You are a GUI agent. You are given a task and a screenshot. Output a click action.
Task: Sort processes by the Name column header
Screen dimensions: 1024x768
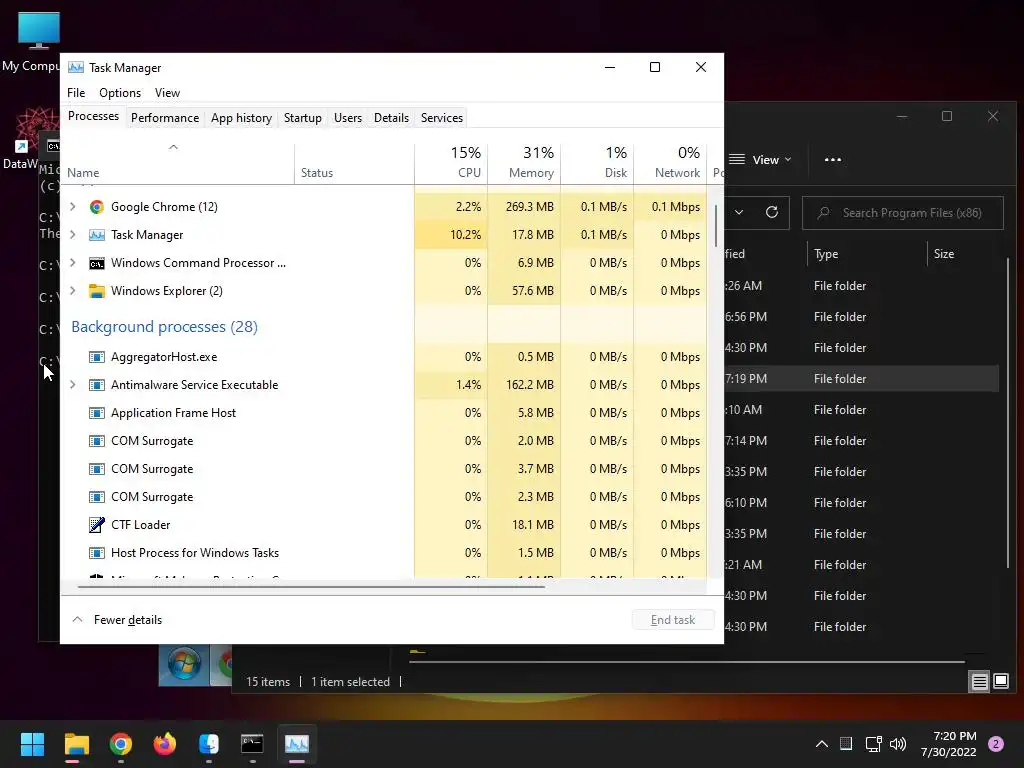177,165
